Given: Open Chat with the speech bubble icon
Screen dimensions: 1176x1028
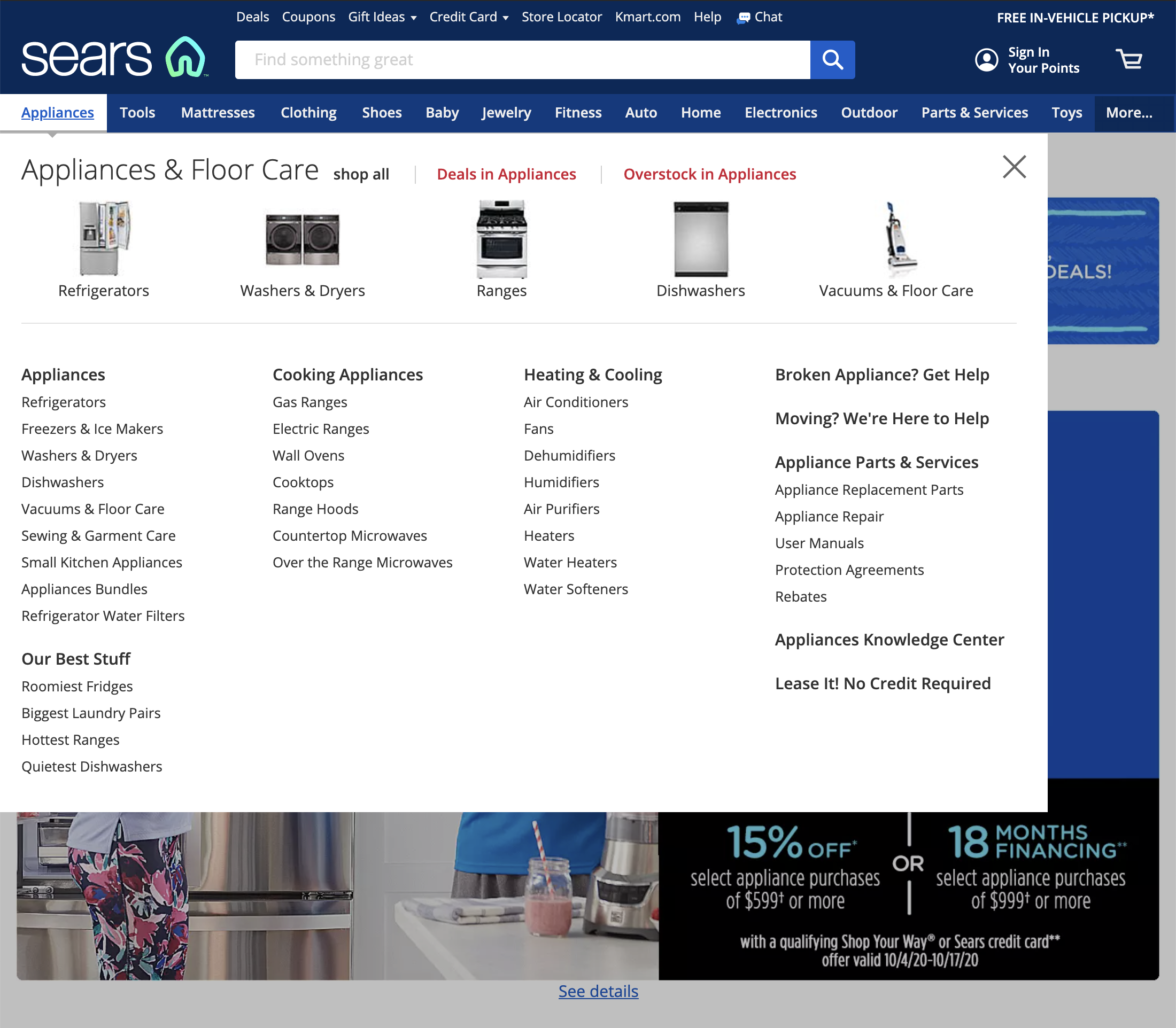Looking at the screenshot, I should click(743, 18).
